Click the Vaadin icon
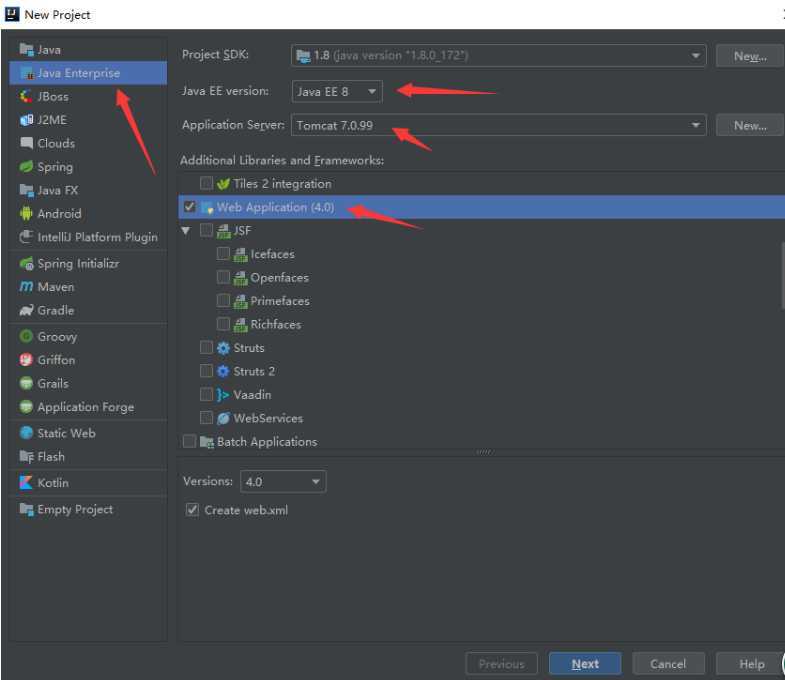This screenshot has height=680, width=785. point(223,395)
